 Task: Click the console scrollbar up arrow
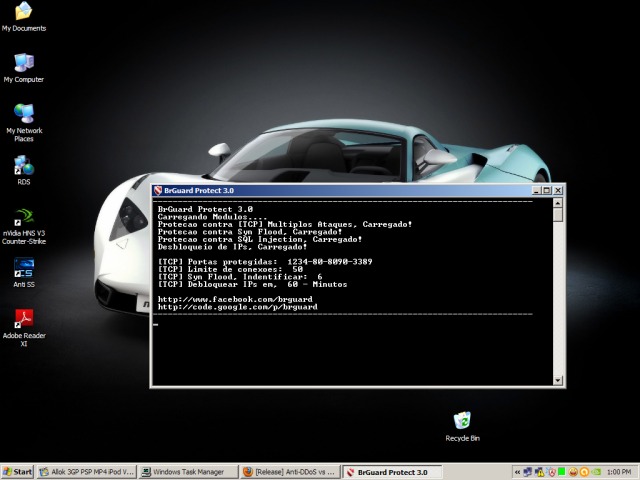558,203
